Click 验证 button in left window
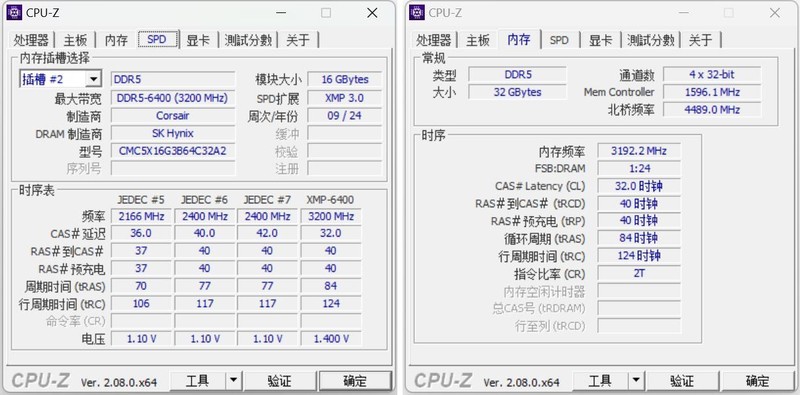This screenshot has width=800, height=395. tap(280, 381)
